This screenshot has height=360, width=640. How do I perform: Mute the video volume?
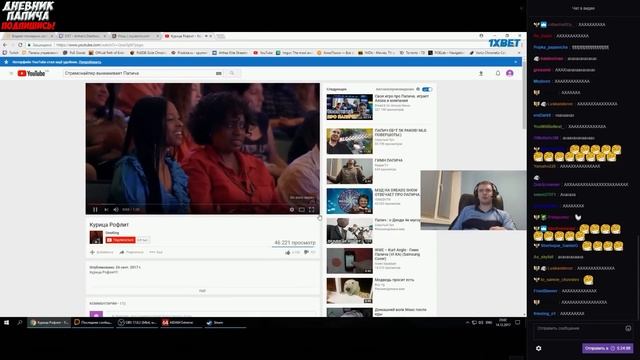tap(116, 209)
